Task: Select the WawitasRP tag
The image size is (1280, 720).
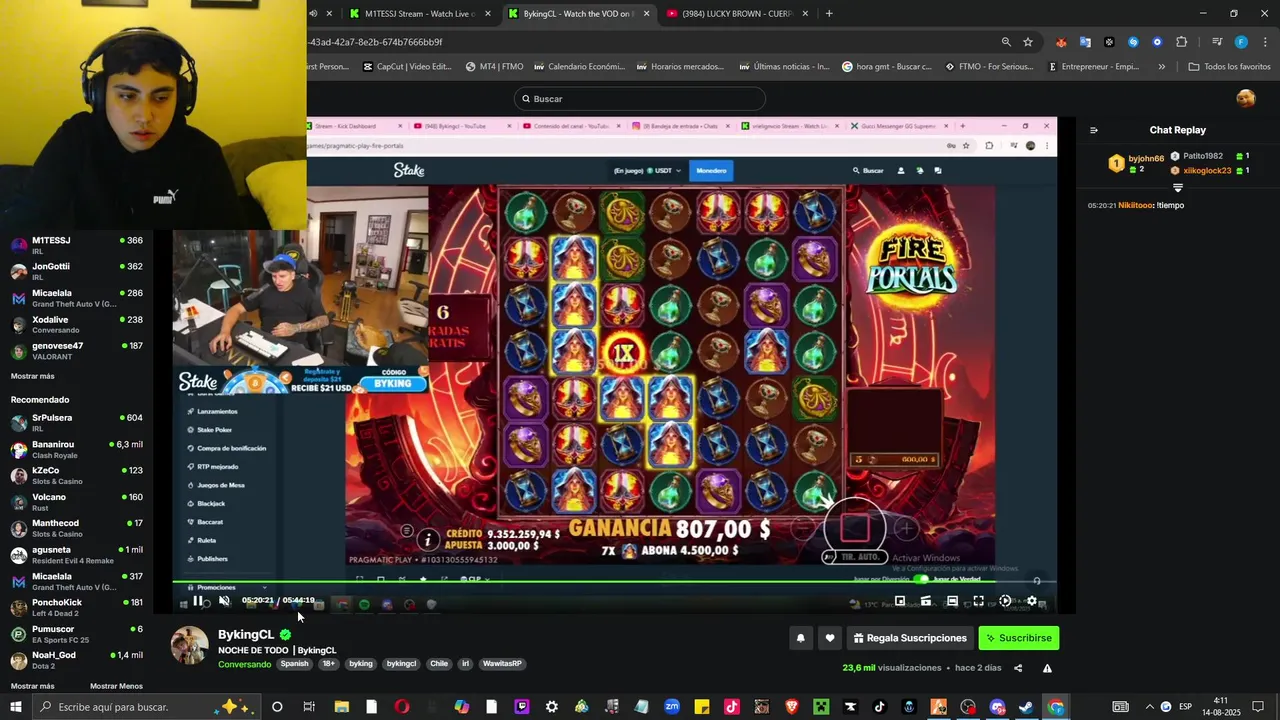Action: [502, 664]
